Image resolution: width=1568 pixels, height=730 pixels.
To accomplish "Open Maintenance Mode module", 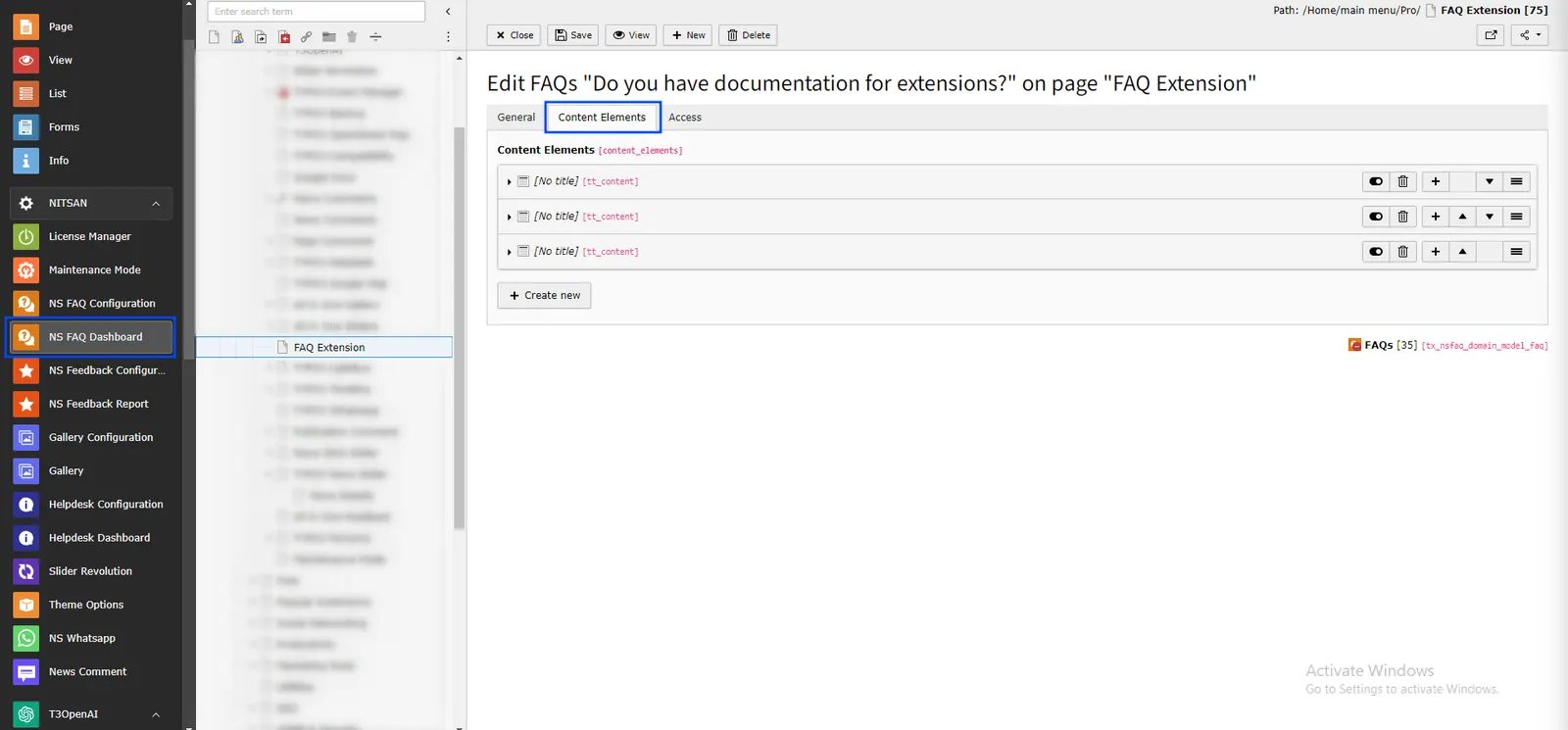I will (x=90, y=269).
